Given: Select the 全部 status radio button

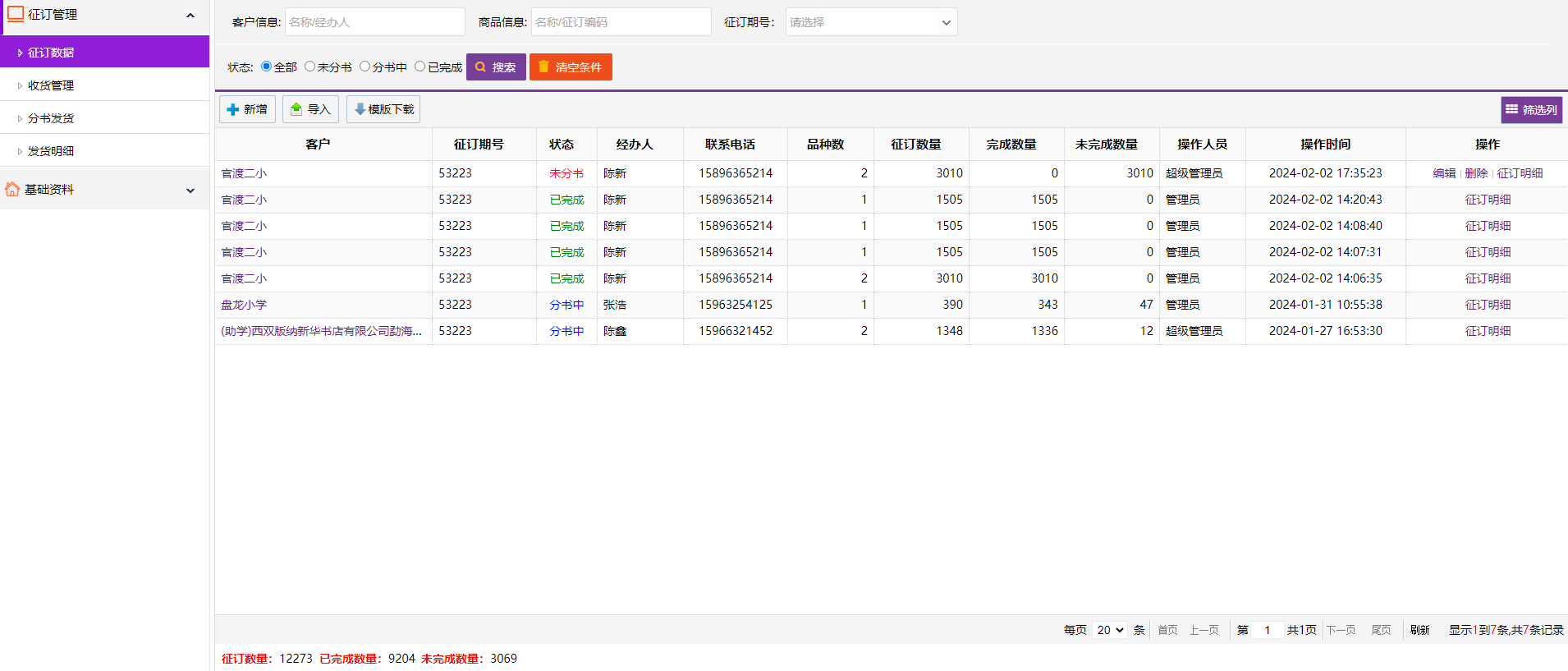Looking at the screenshot, I should 266,67.
